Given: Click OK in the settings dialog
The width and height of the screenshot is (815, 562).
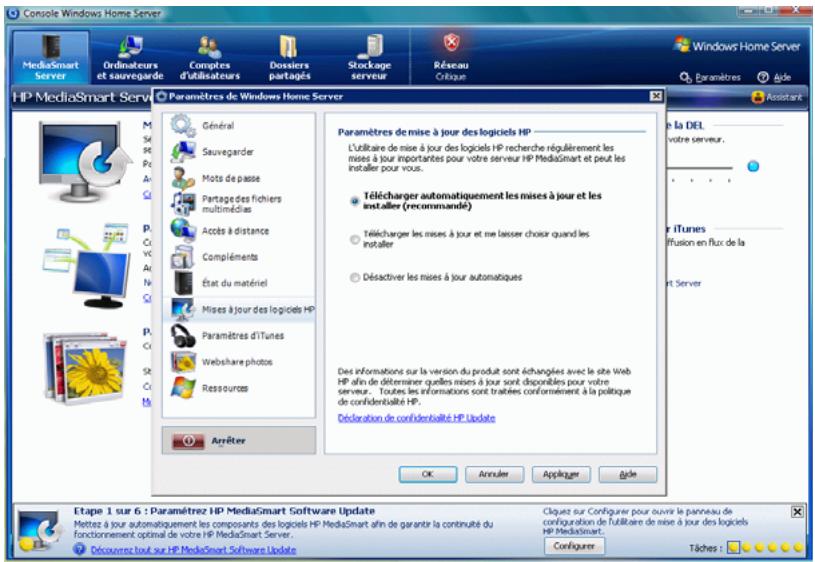Looking at the screenshot, I should tap(428, 474).
